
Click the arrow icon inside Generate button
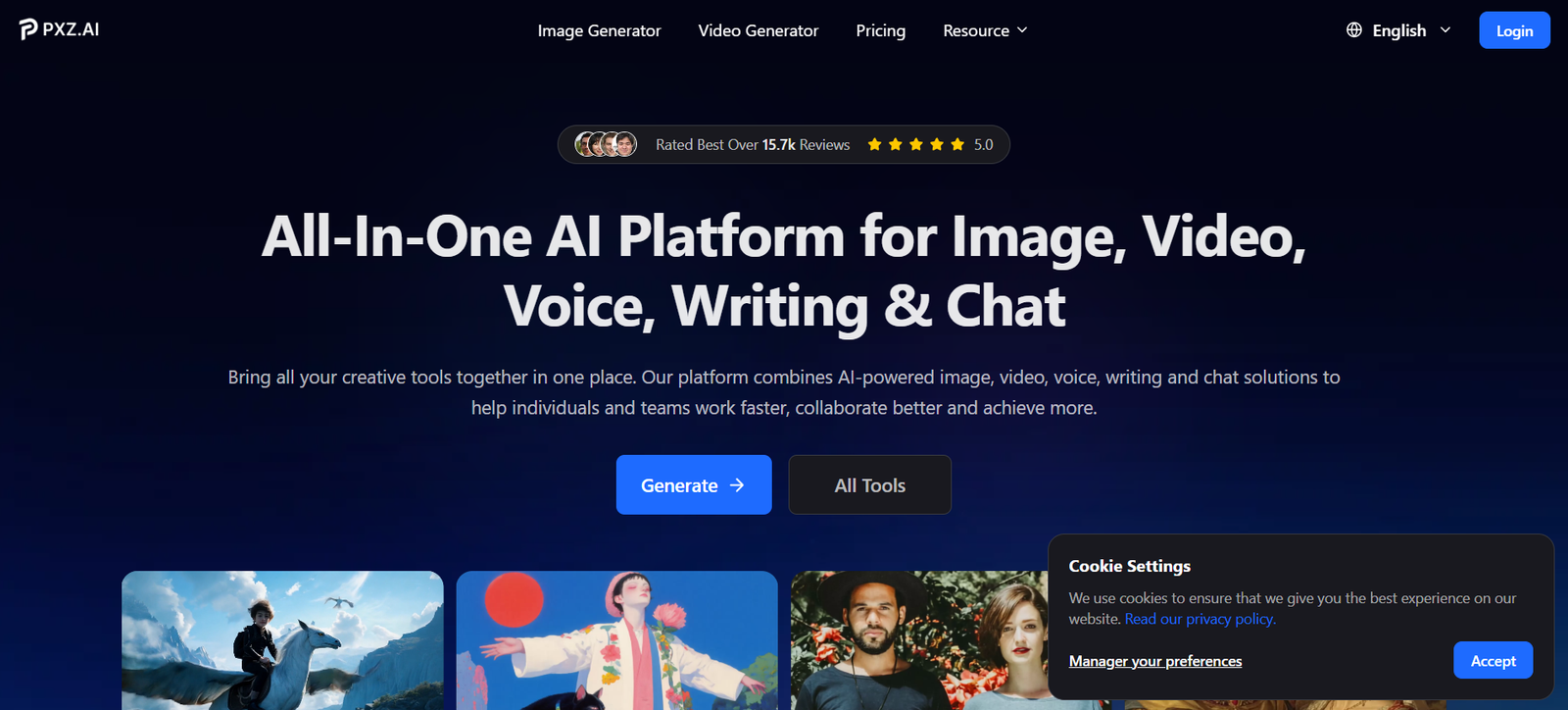tap(737, 485)
